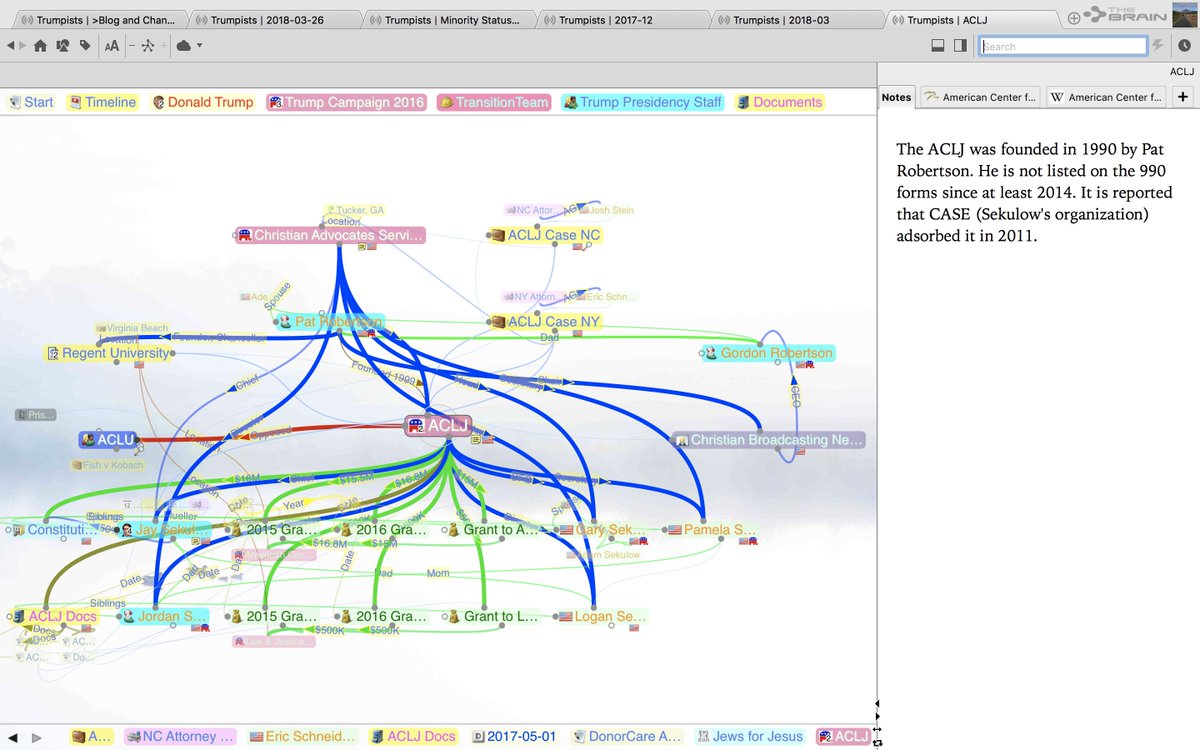Open the tags icon in toolbar
1200x750 pixels.
84,45
